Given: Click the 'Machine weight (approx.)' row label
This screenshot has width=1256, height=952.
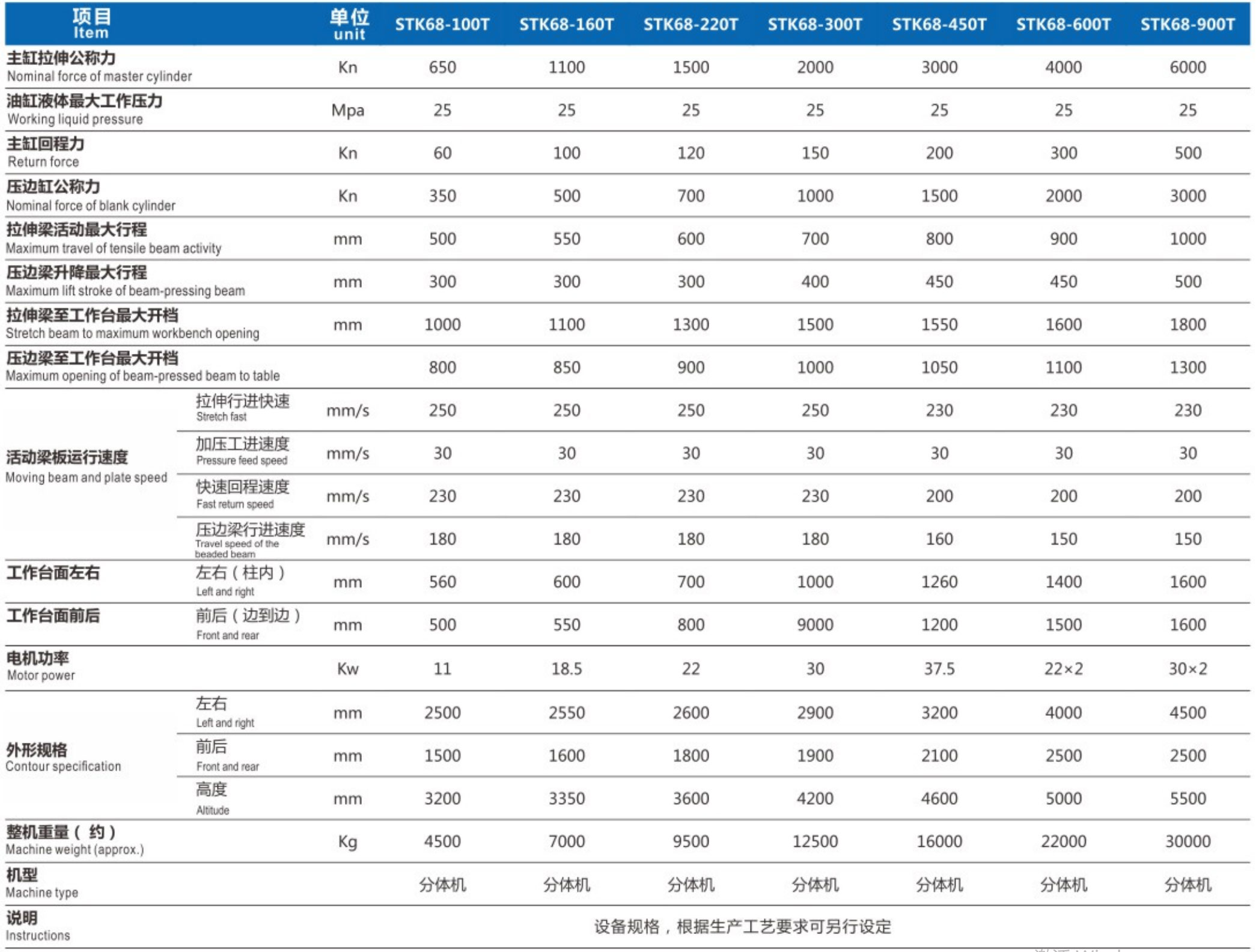Looking at the screenshot, I should [x=75, y=849].
